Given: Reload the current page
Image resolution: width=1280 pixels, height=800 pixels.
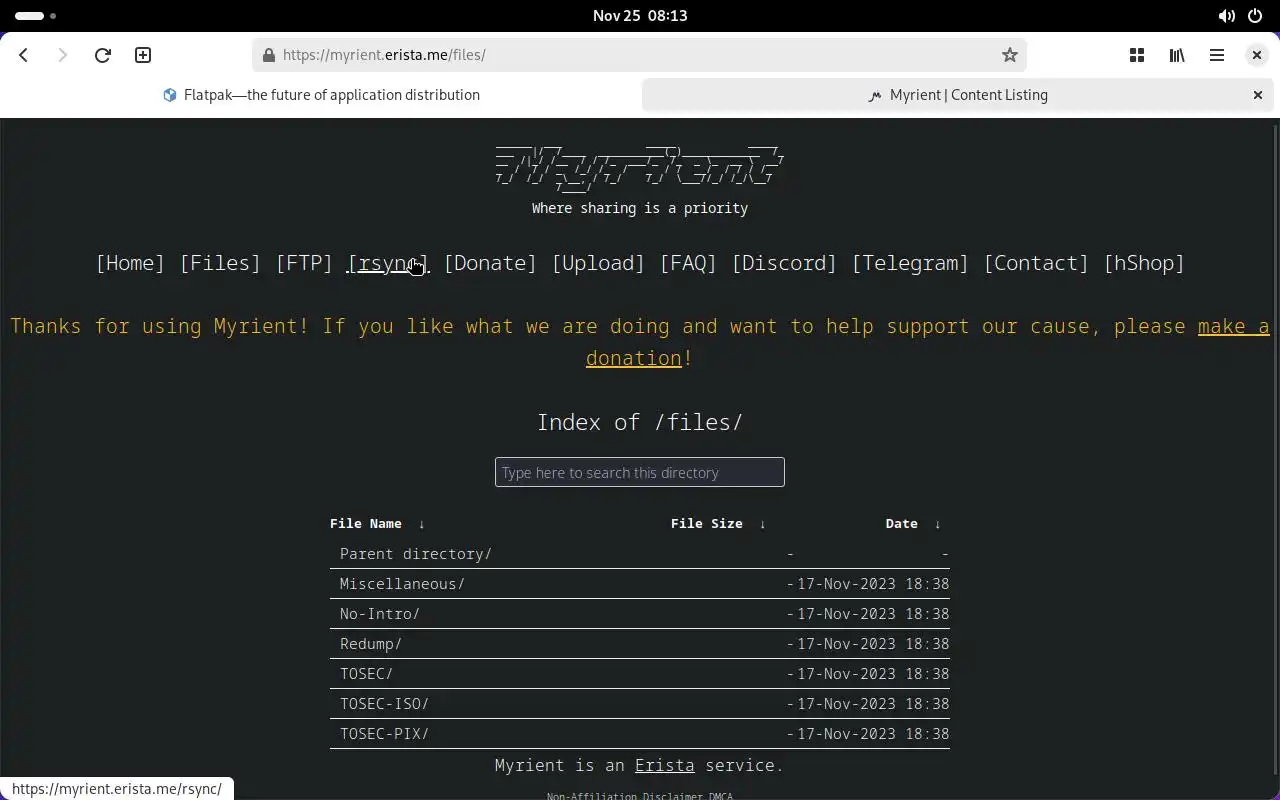Looking at the screenshot, I should click(x=102, y=55).
